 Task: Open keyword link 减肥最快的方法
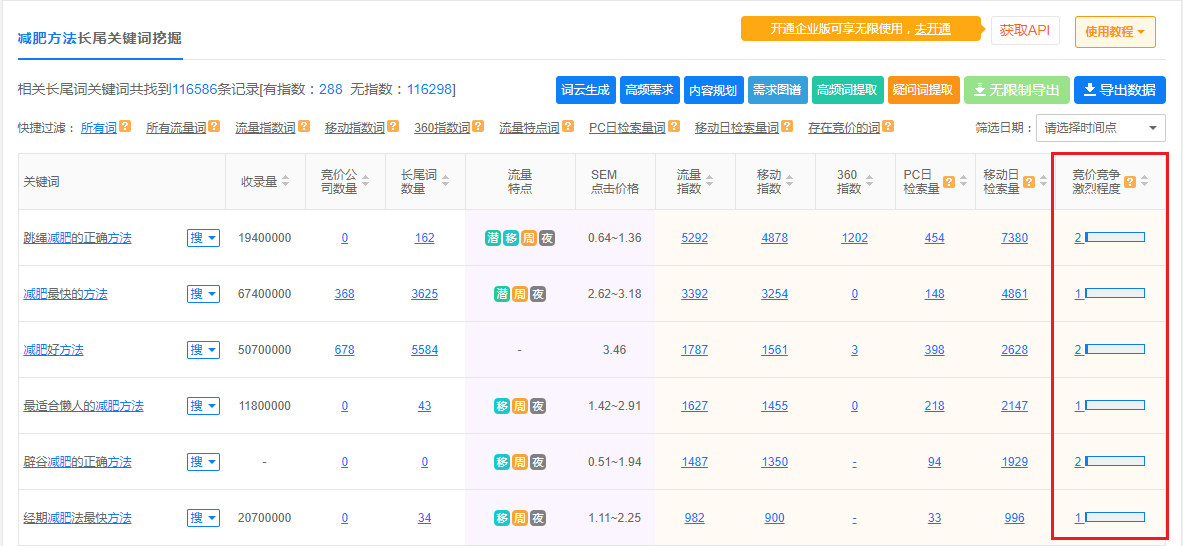[65, 294]
